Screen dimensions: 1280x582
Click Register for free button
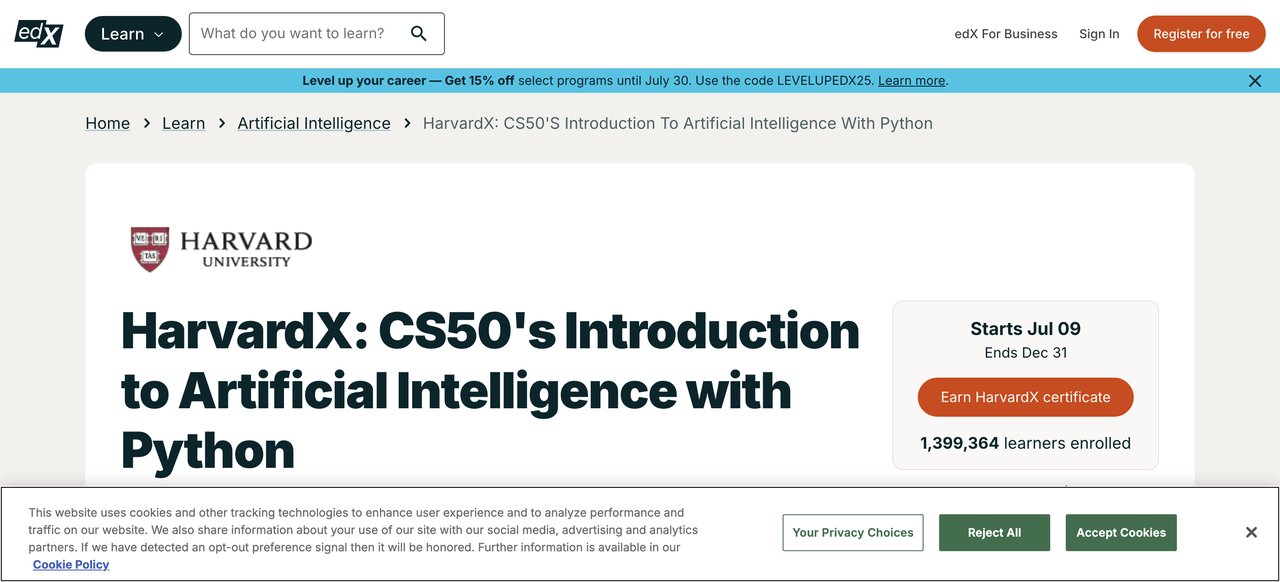1201,34
